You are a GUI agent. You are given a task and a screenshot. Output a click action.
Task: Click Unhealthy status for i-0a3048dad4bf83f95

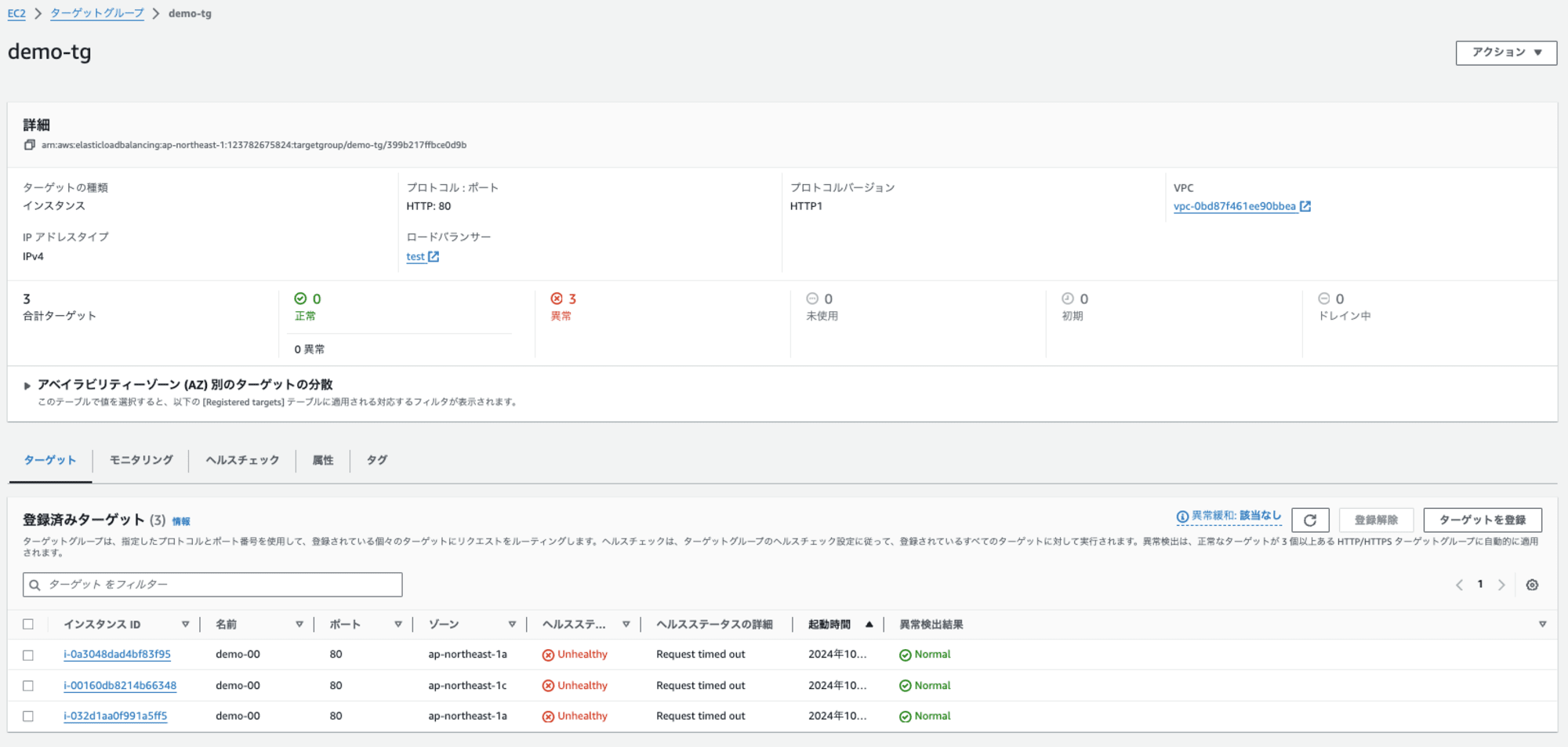575,655
